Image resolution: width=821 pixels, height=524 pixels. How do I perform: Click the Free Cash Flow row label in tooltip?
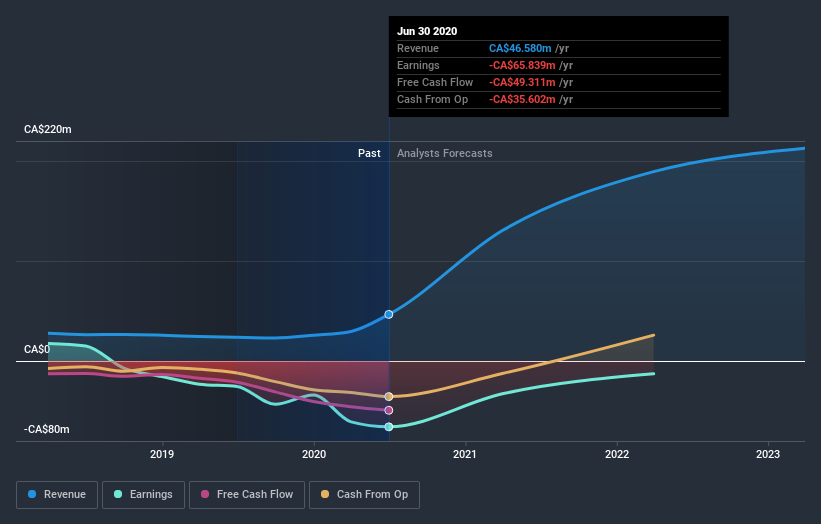435,82
